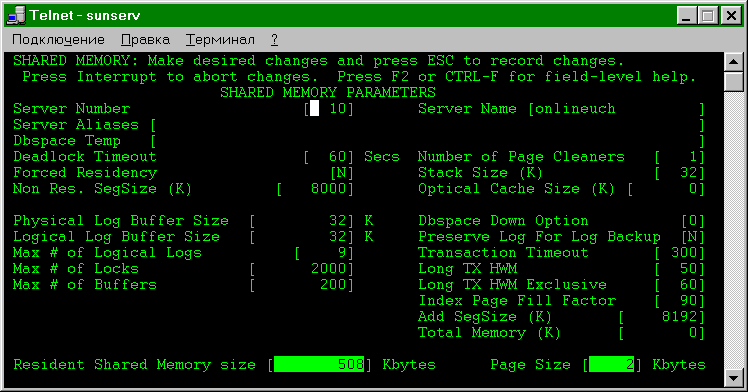Click the Dbspace Down Option value
This screenshot has height=392, width=748.
click(x=693, y=221)
